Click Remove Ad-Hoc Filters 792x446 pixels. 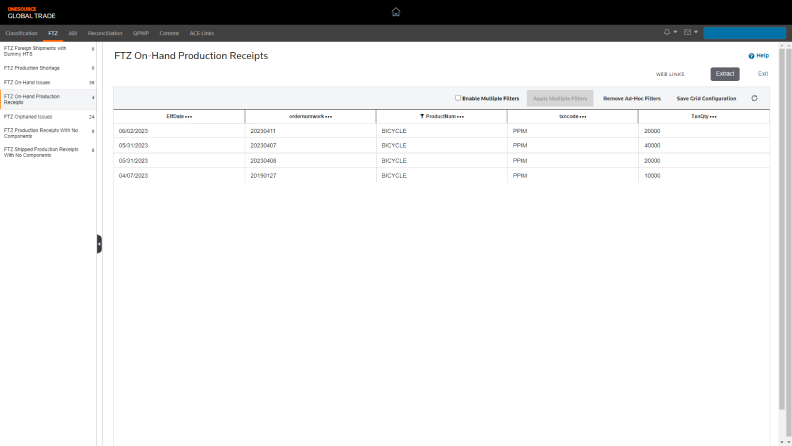pos(631,98)
